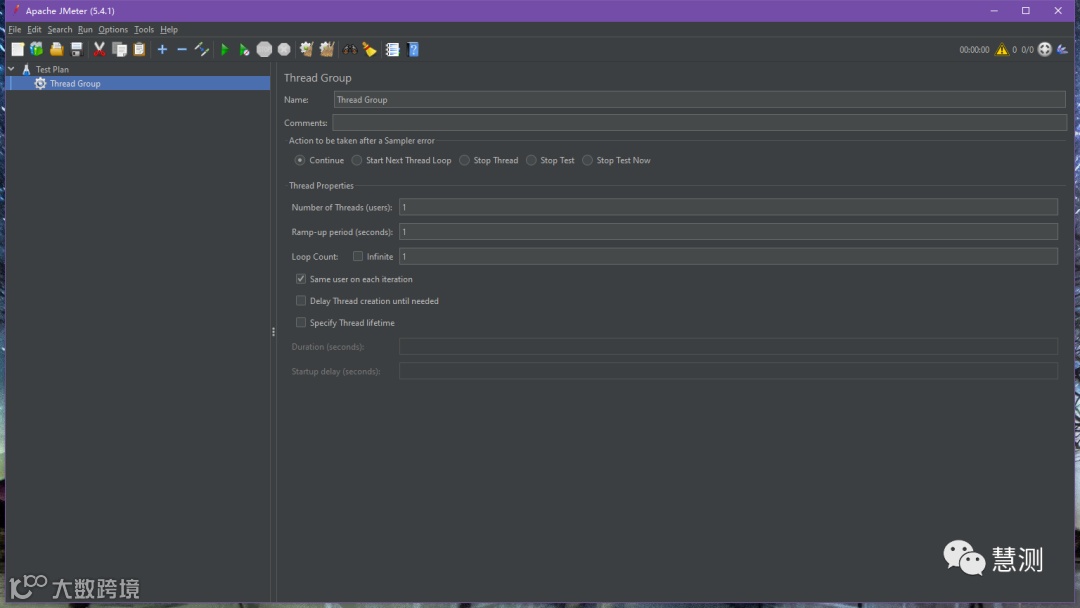The height and width of the screenshot is (608, 1080).
Task: Click the yellow warning triangle log icon
Action: pos(1001,49)
